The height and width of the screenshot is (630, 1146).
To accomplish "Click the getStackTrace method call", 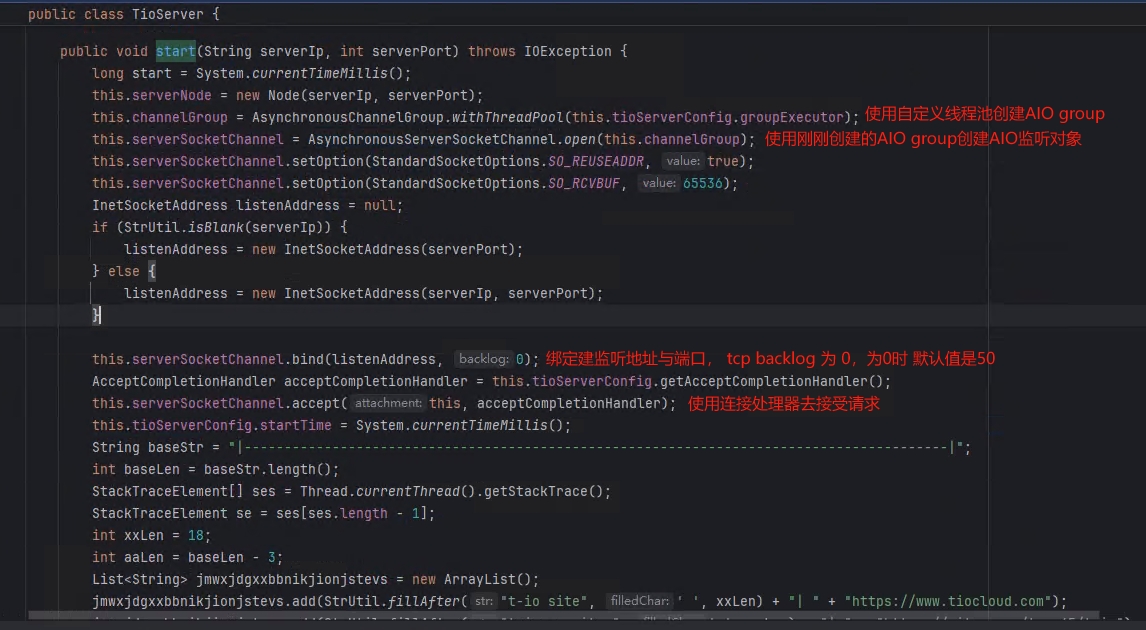I will click(x=558, y=491).
